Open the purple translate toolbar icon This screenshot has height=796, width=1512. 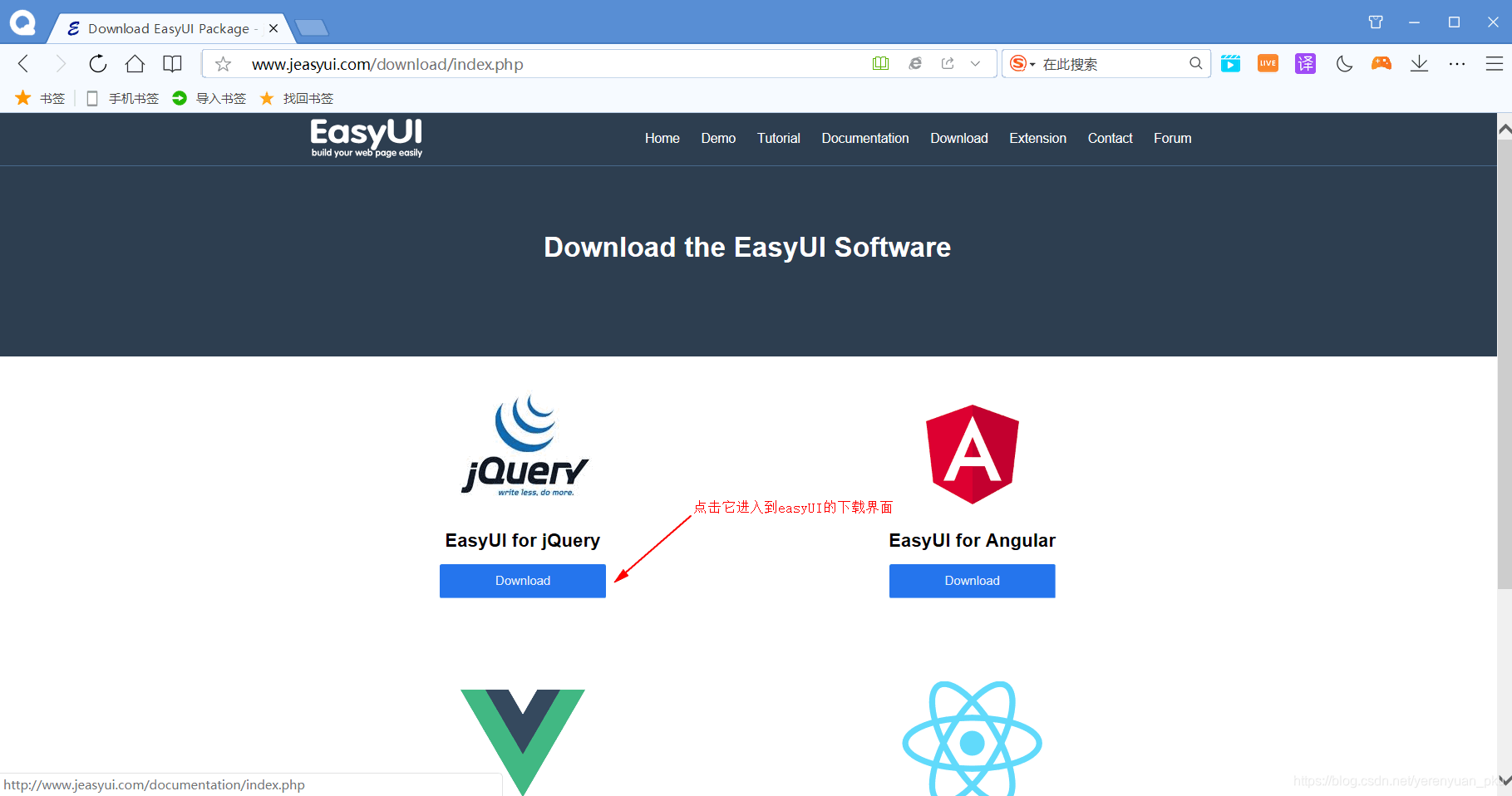coord(1306,63)
